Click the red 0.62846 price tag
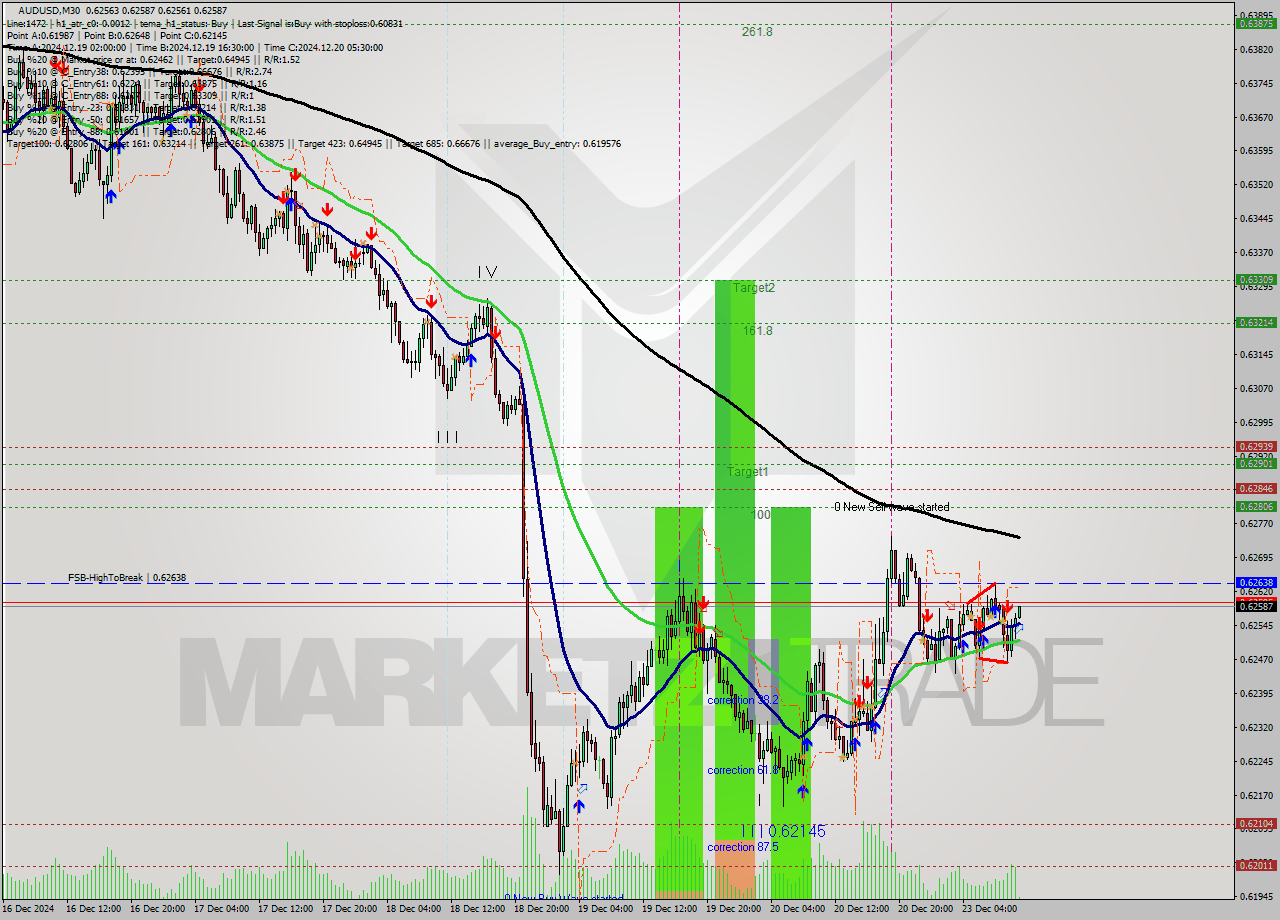The image size is (1280, 920). (1256, 488)
